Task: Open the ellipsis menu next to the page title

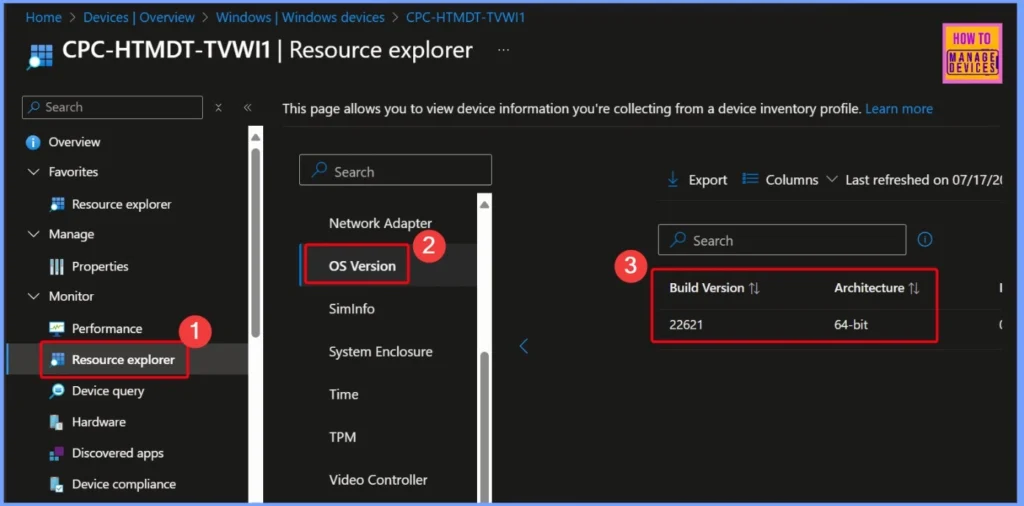Action: (504, 50)
